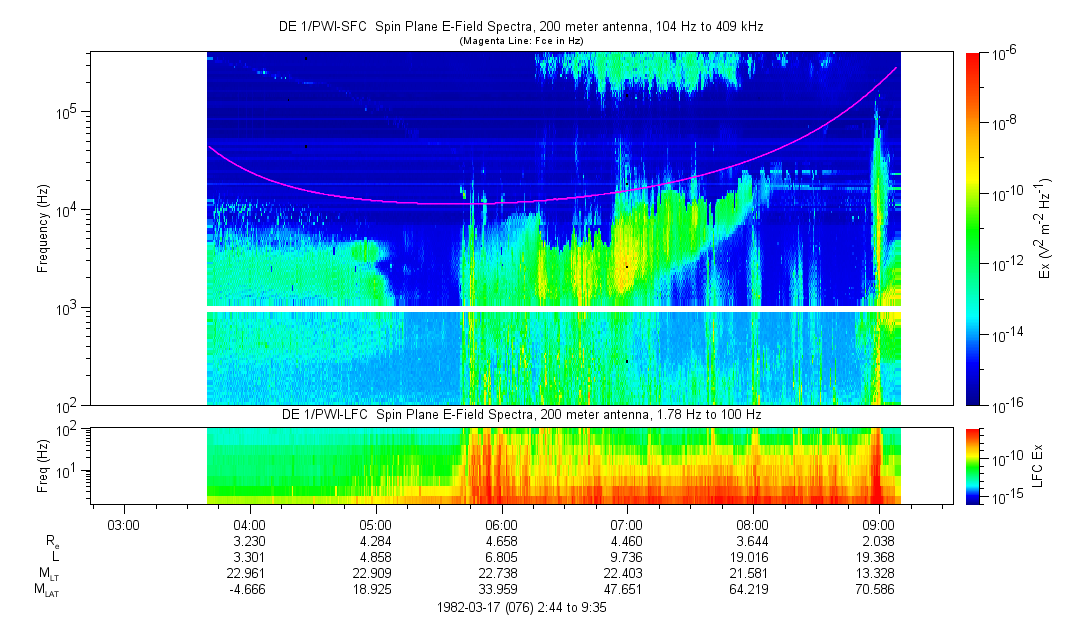Click the L value 19.368
Screen dimensions: 1083x620
click(878, 557)
